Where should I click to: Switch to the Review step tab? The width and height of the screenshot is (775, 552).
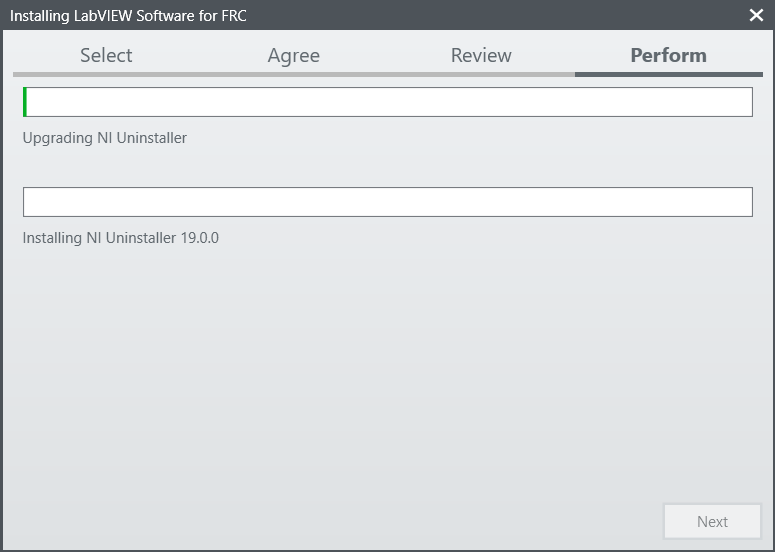coord(481,55)
